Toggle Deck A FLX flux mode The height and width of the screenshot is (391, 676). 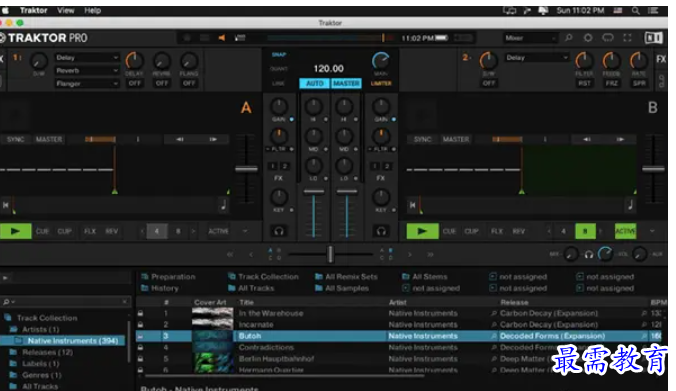pos(90,231)
